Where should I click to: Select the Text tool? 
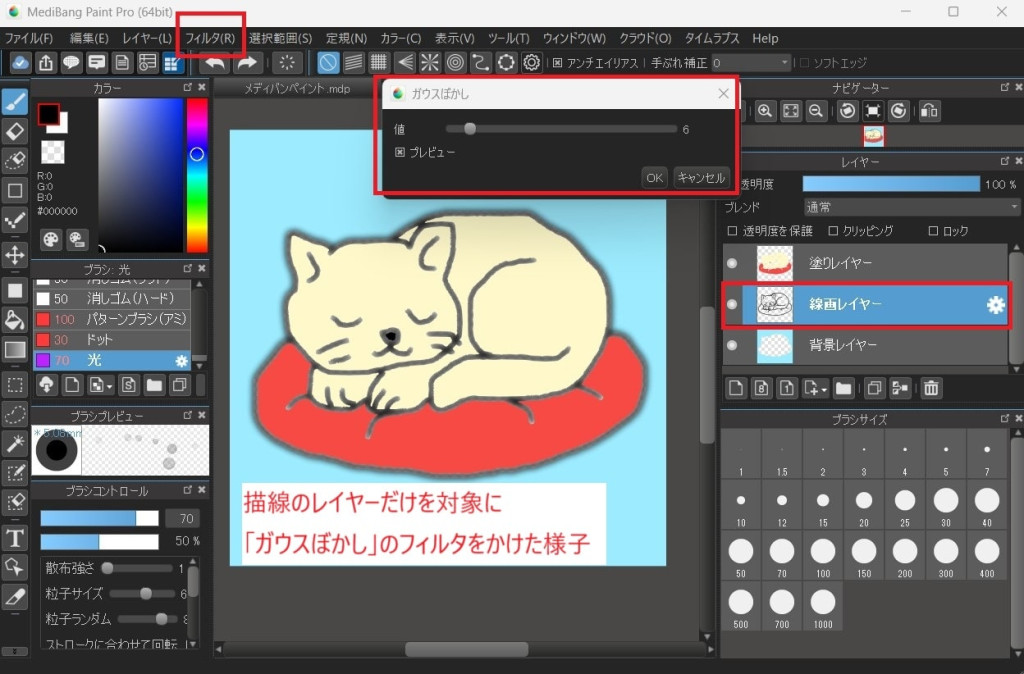point(14,538)
